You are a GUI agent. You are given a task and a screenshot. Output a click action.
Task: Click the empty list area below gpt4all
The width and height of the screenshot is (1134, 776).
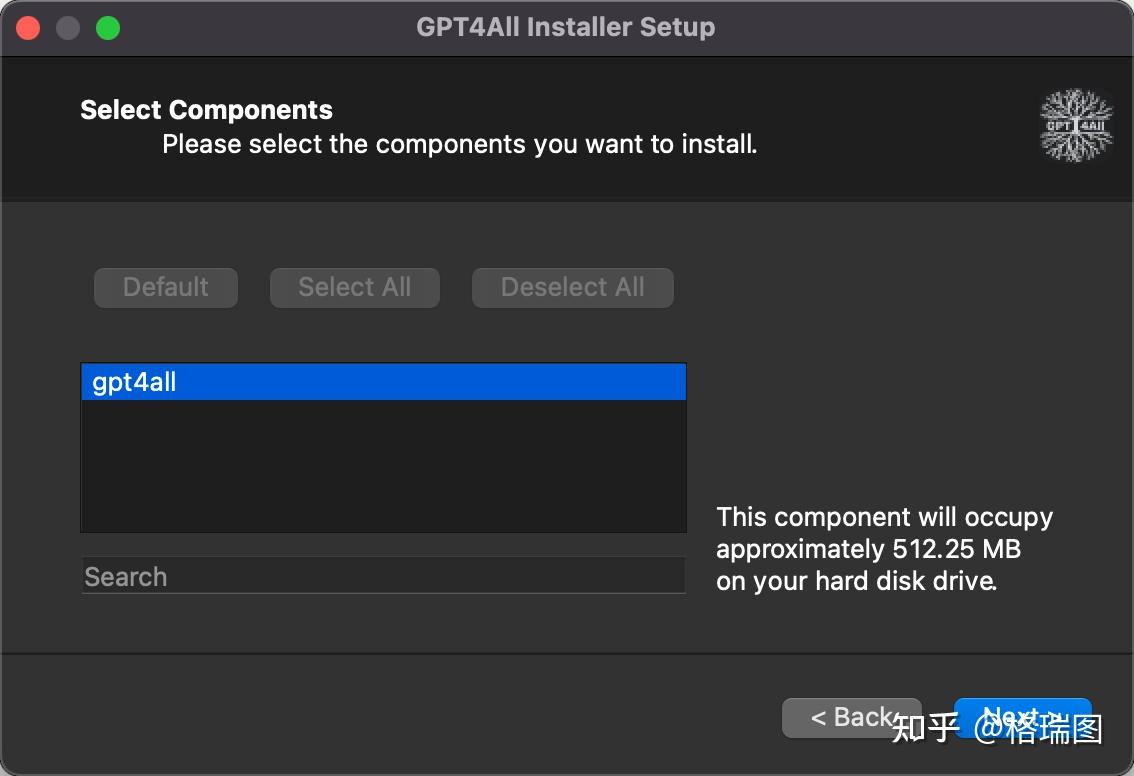(383, 470)
